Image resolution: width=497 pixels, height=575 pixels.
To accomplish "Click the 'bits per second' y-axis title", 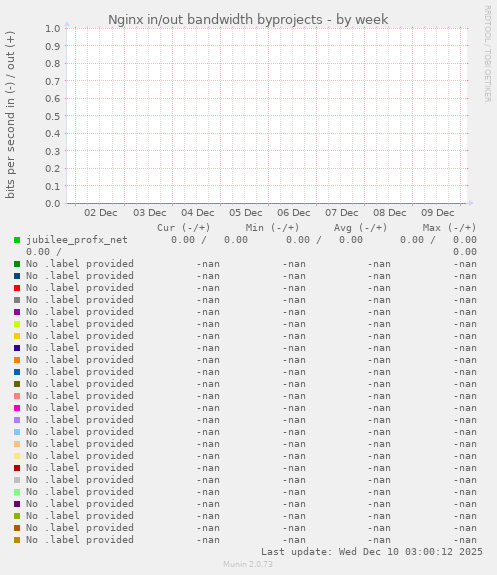I will (x=11, y=115).
